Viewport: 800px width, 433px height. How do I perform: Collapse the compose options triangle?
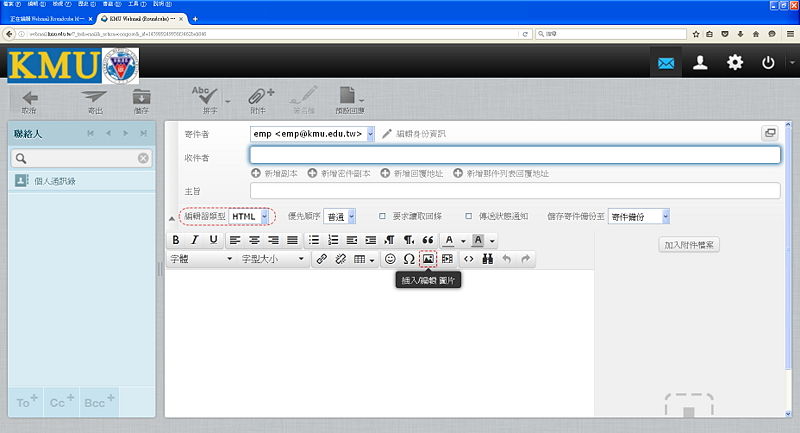[172, 218]
